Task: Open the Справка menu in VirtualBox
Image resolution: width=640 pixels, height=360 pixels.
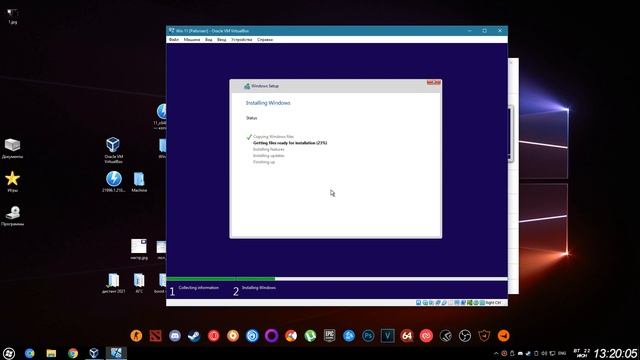Action: pos(265,40)
